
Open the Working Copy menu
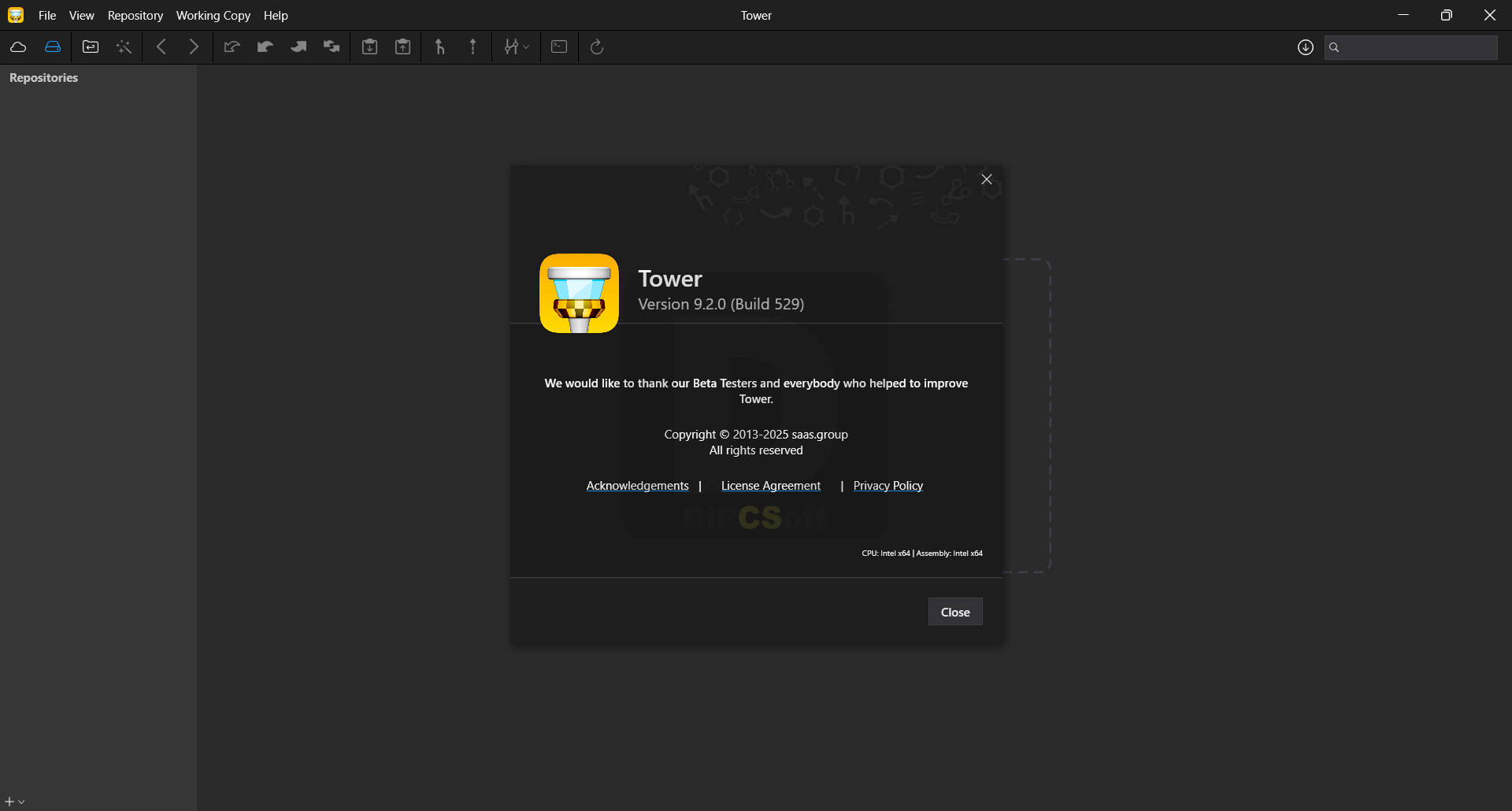click(x=213, y=15)
